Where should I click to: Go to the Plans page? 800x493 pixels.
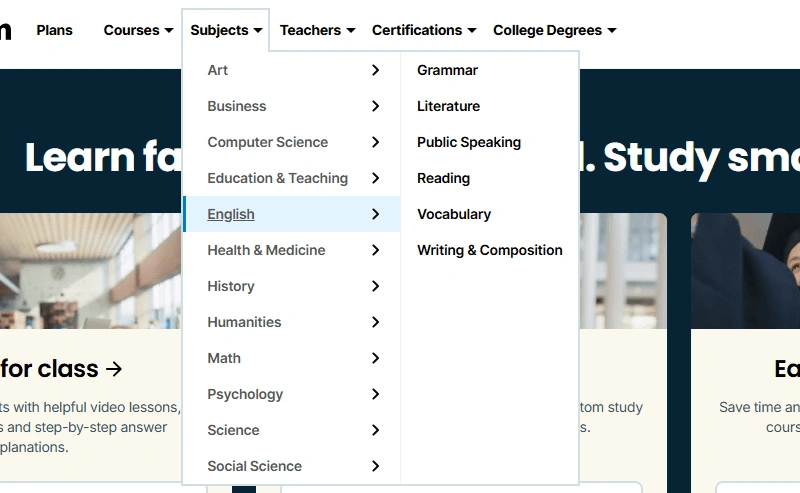point(54,30)
